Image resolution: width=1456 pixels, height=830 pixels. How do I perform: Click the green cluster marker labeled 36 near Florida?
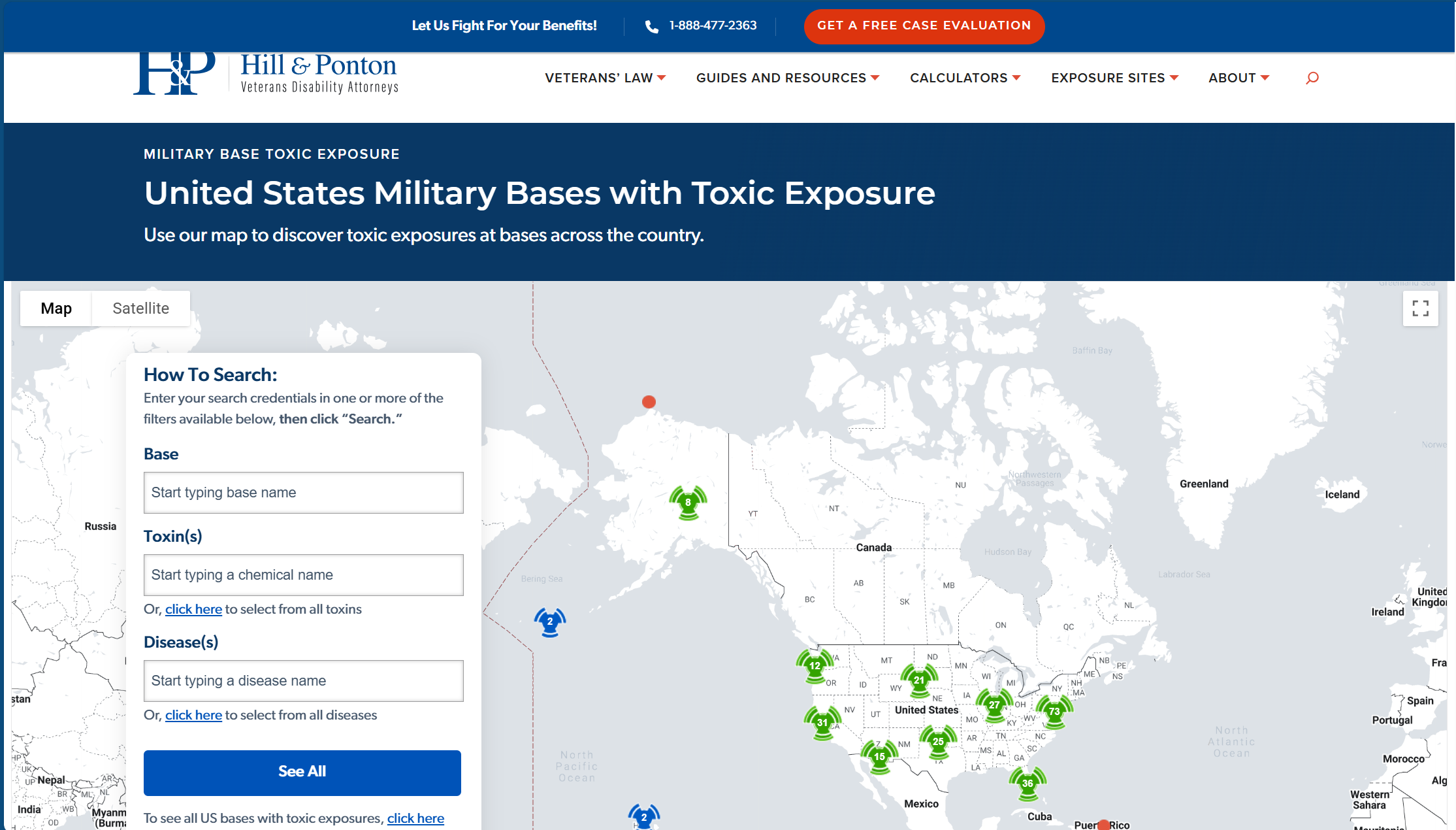click(x=1027, y=783)
